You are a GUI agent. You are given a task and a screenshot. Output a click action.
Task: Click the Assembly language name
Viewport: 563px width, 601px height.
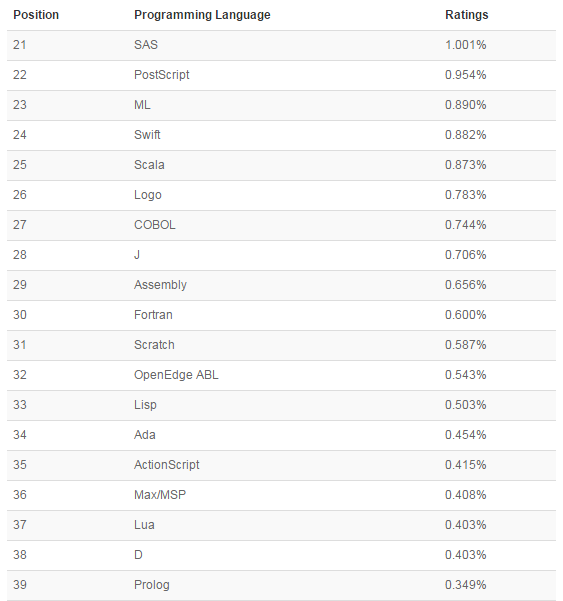160,285
